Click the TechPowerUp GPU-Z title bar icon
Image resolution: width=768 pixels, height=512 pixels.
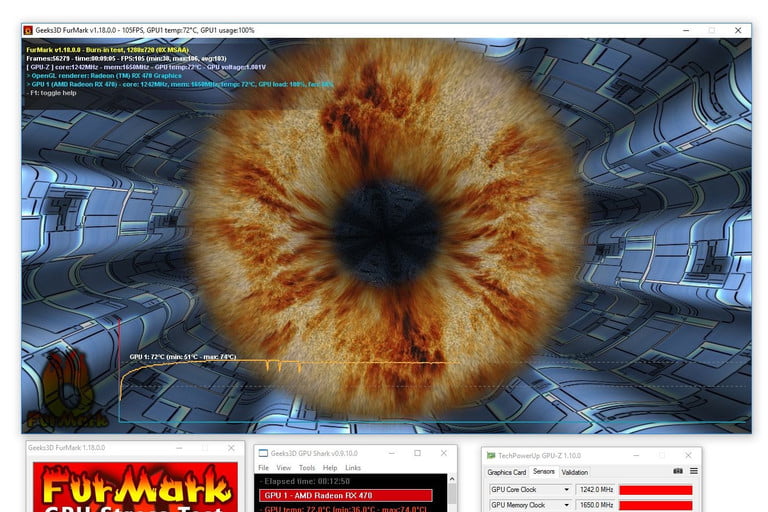pos(489,453)
